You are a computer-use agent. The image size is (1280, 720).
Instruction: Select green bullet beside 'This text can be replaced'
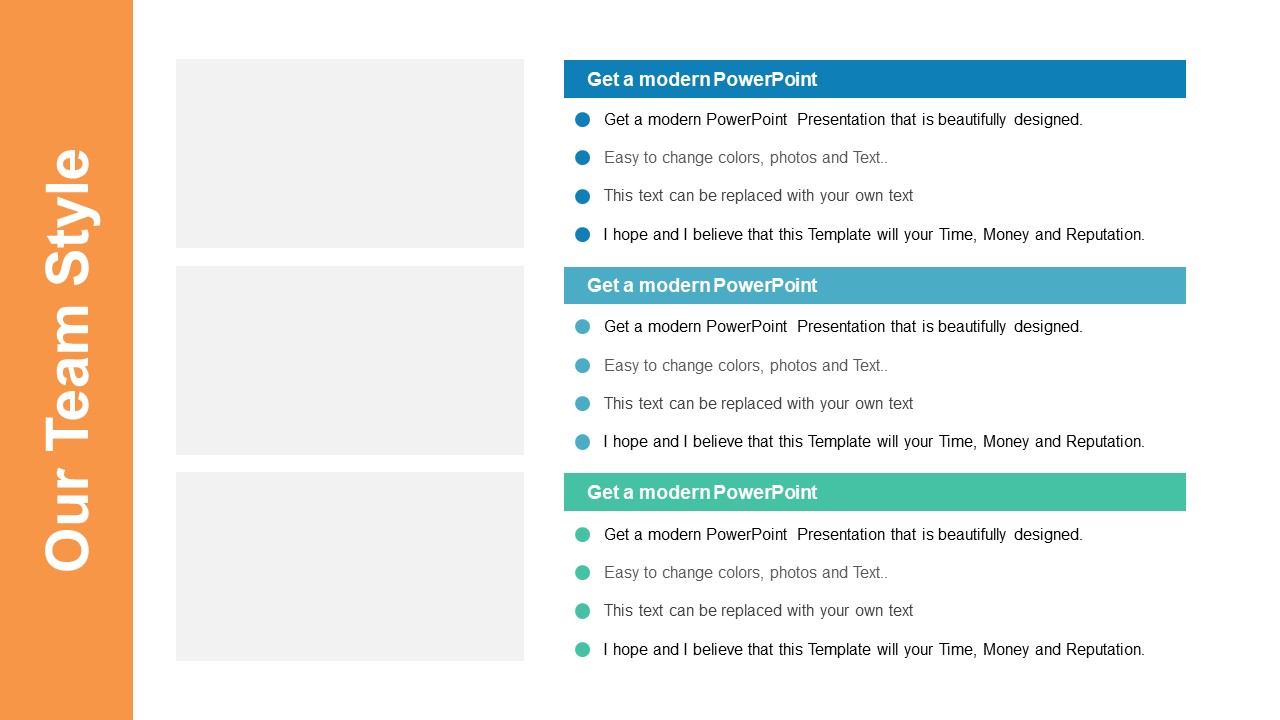pyautogui.click(x=583, y=611)
